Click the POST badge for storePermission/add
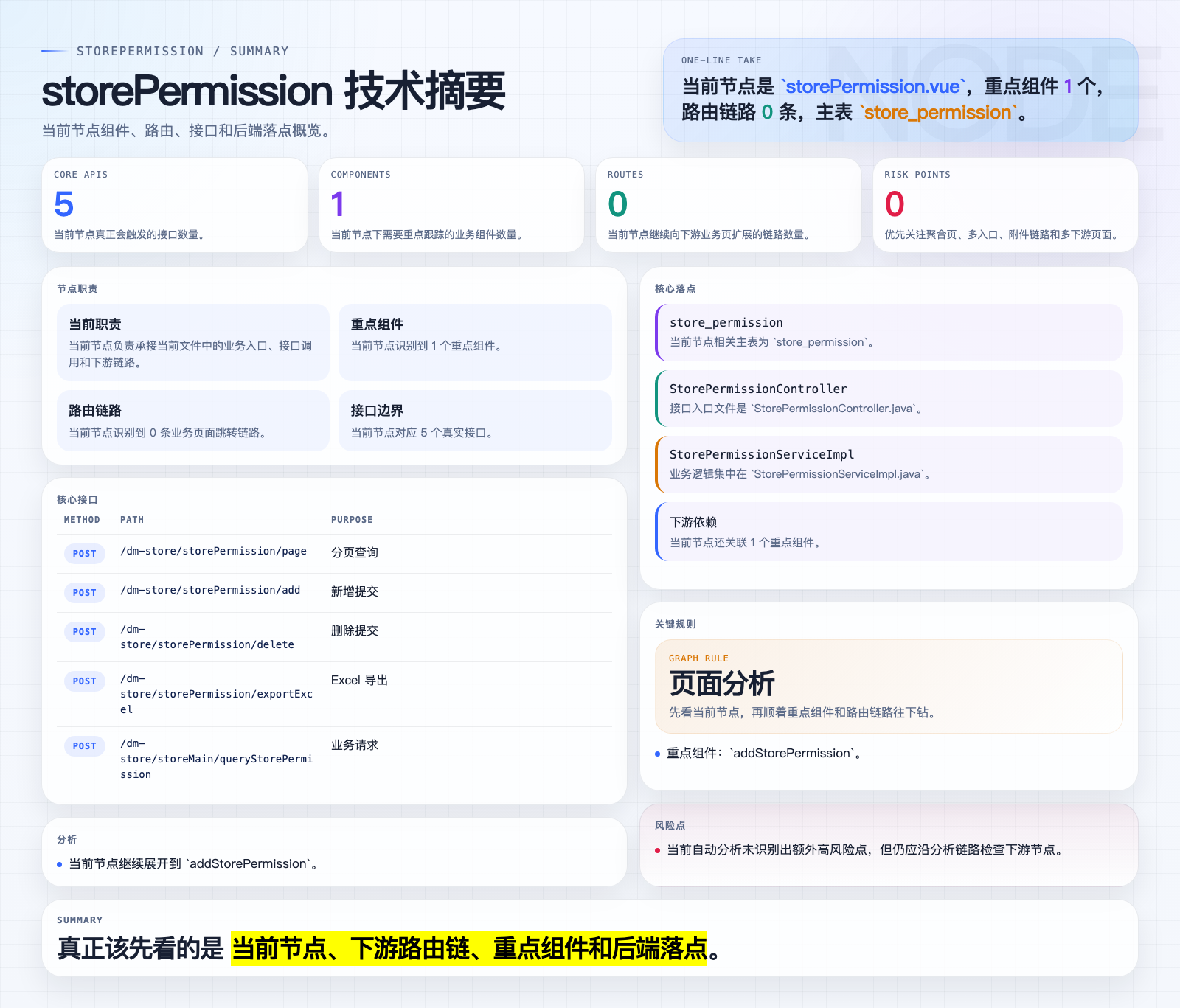Viewport: 1180px width, 1008px height. [x=85, y=593]
